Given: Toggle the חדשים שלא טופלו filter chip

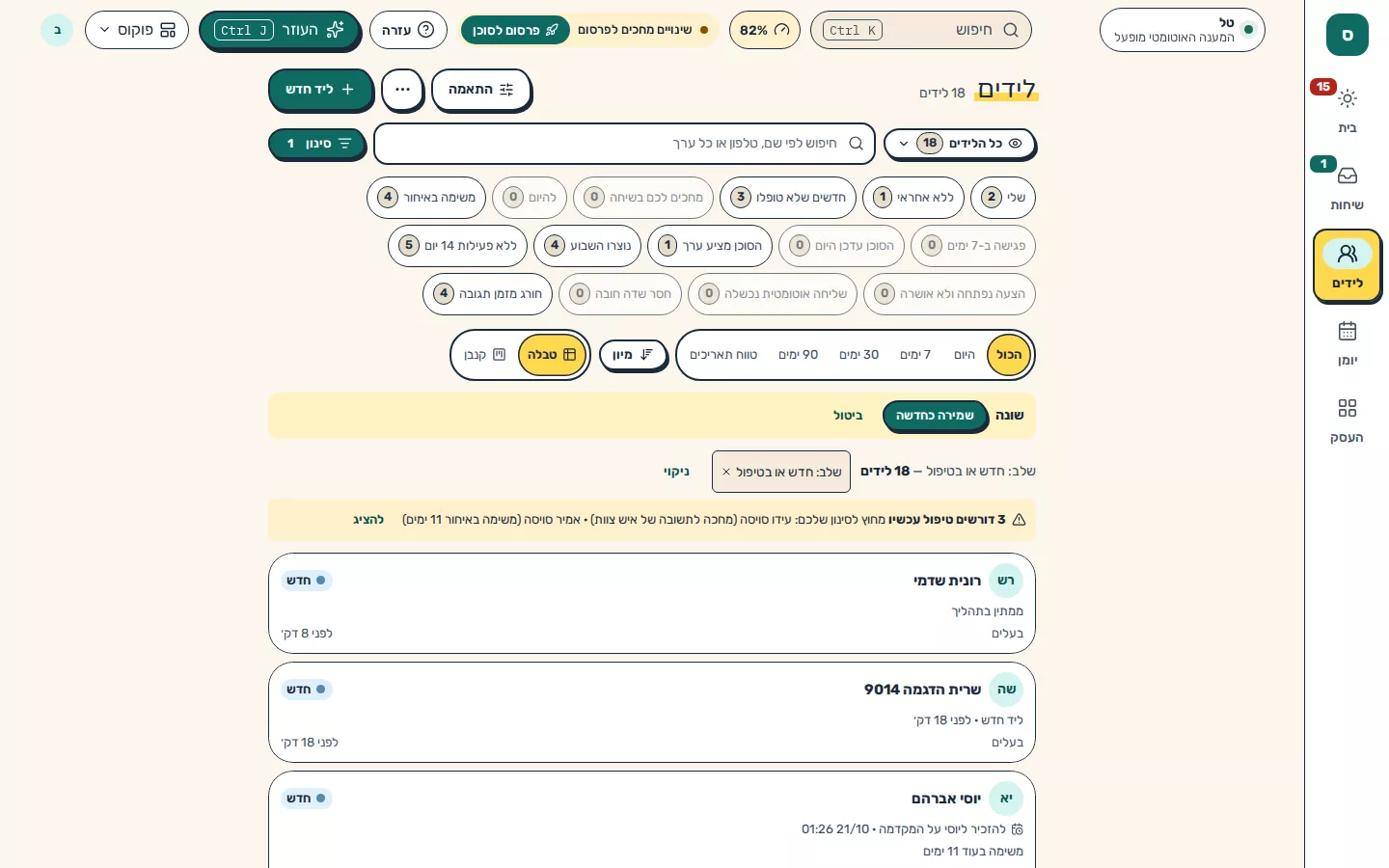Looking at the screenshot, I should tap(788, 198).
